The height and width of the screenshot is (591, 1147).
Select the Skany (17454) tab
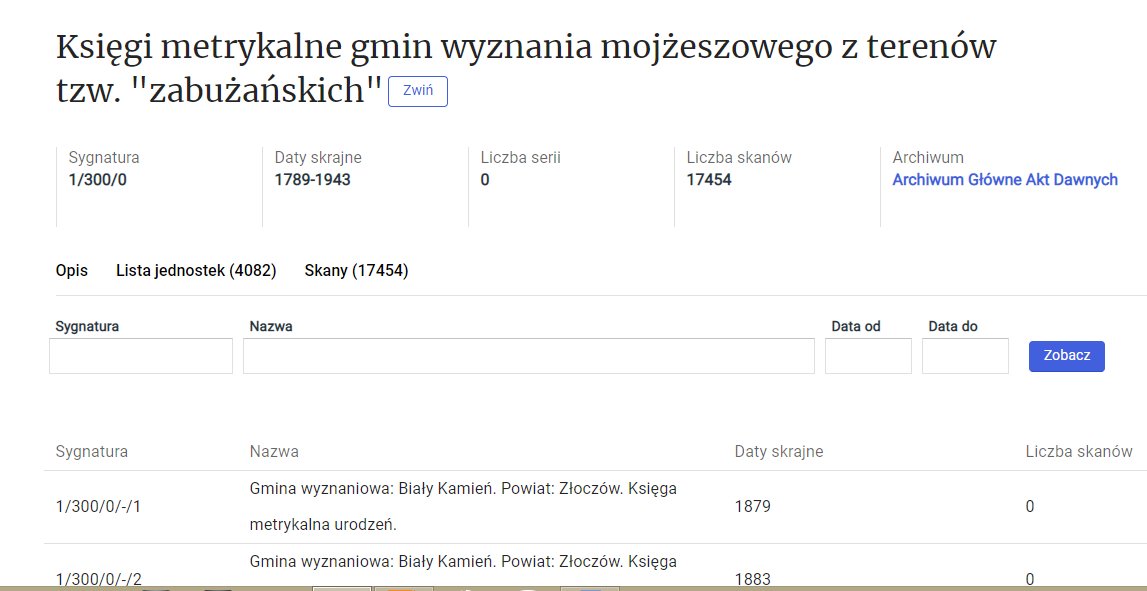point(356,270)
